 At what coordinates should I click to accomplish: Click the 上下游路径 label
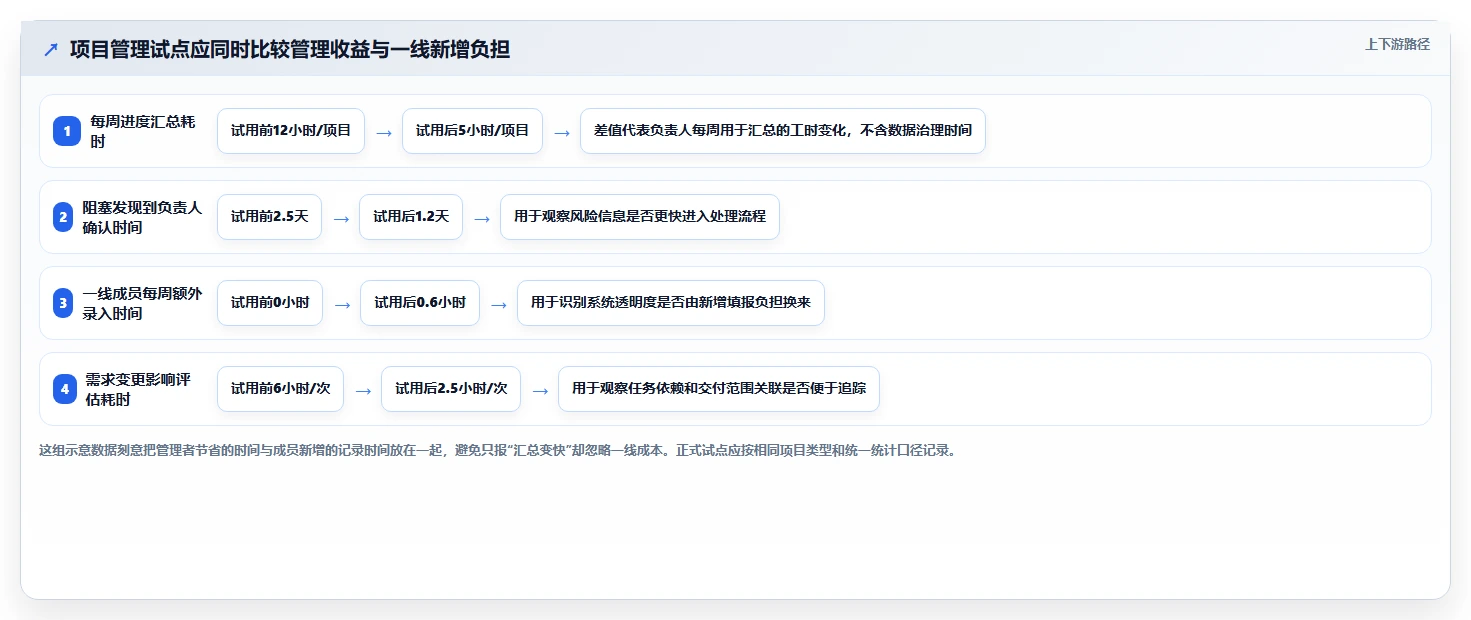(x=1397, y=44)
